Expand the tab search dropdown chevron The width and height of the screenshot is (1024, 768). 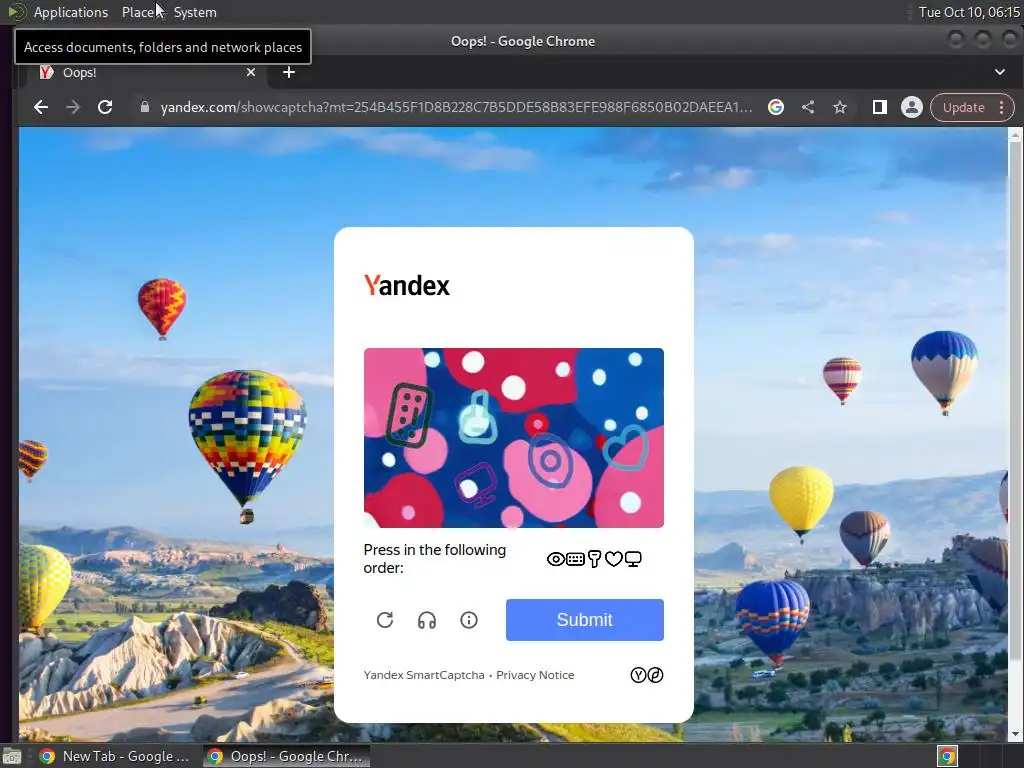(1000, 72)
